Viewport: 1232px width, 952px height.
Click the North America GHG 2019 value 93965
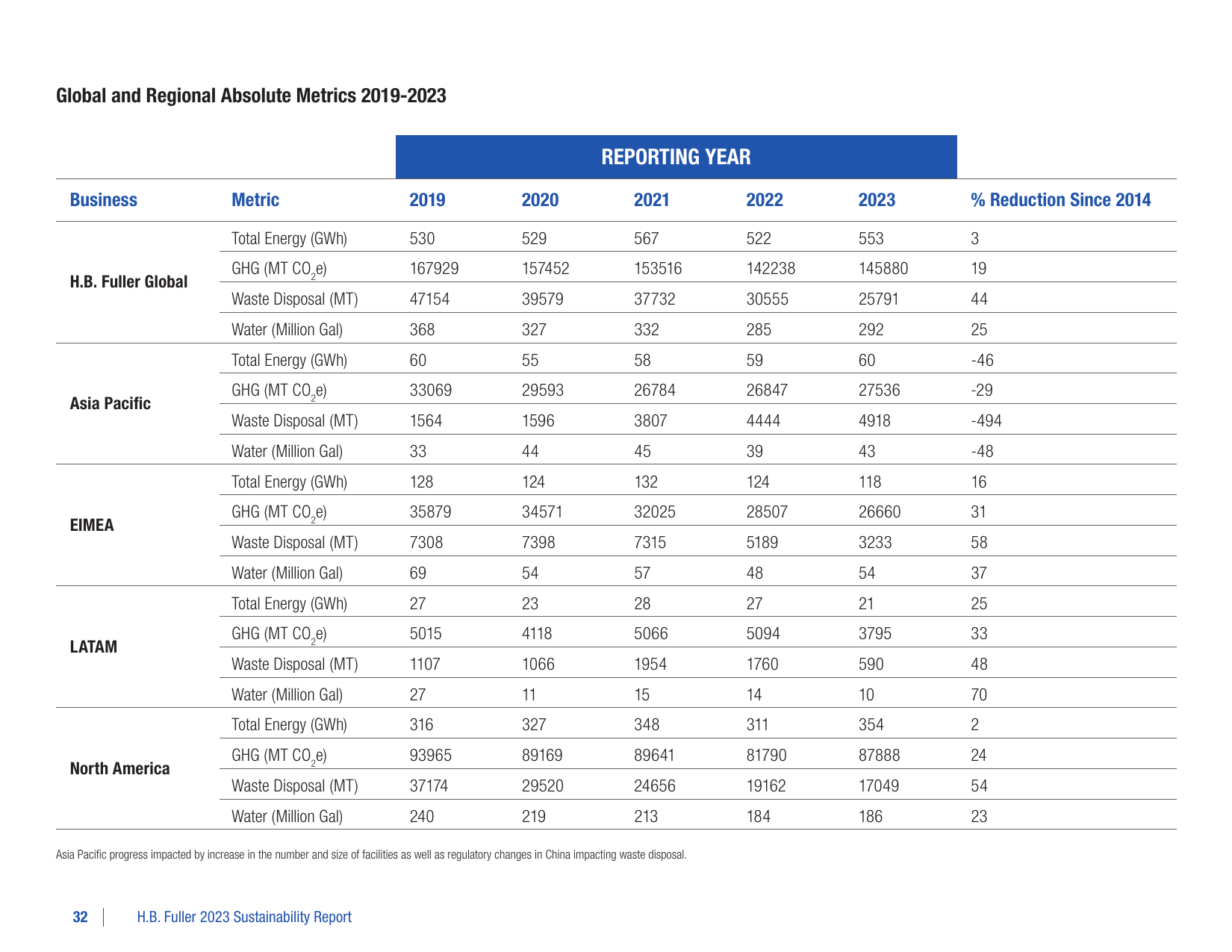pos(430,756)
